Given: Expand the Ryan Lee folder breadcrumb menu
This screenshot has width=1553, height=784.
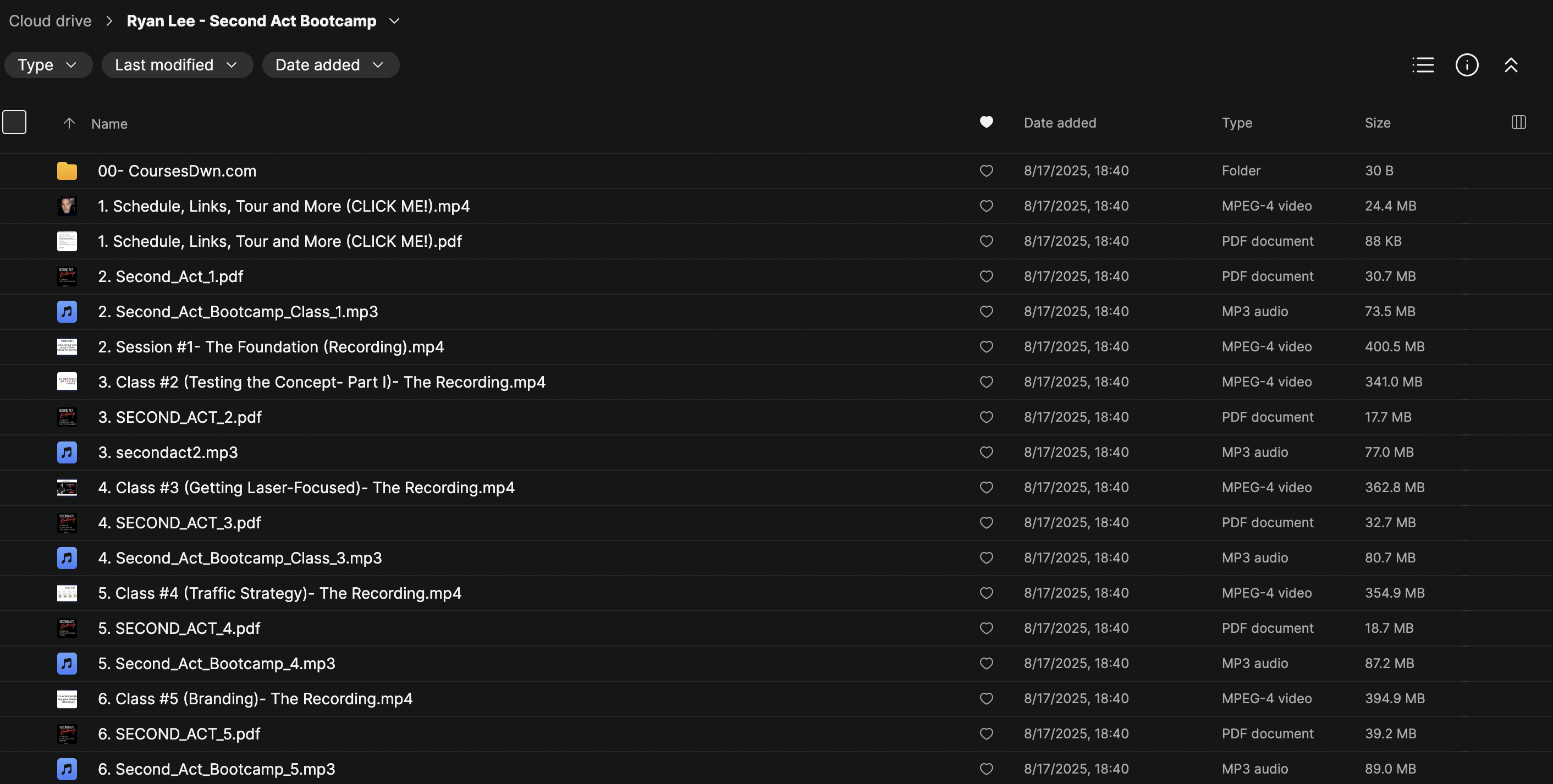Looking at the screenshot, I should (394, 21).
